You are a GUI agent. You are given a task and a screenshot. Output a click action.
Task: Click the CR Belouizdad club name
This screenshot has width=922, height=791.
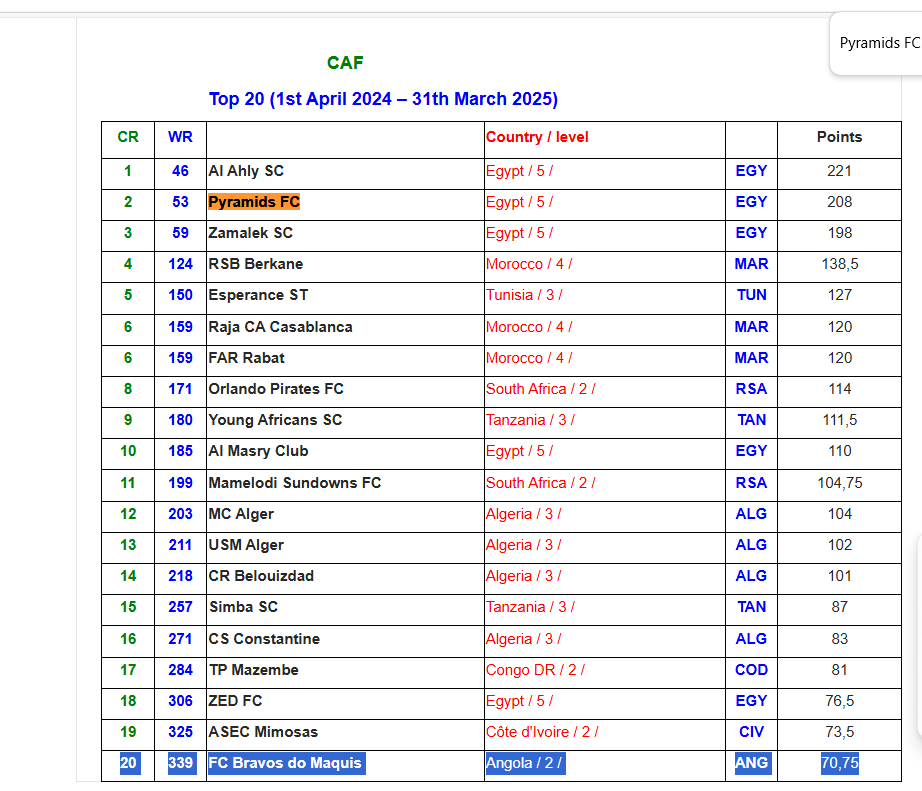click(261, 576)
